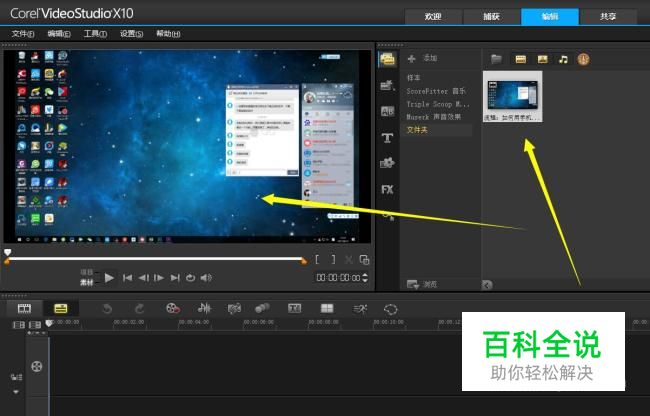Open the Graphics panel icon
The width and height of the screenshot is (650, 416).
point(387,163)
